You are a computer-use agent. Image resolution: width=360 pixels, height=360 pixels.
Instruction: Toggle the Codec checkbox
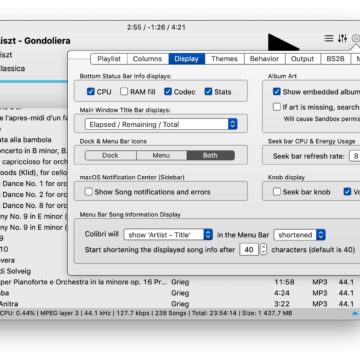click(168, 91)
